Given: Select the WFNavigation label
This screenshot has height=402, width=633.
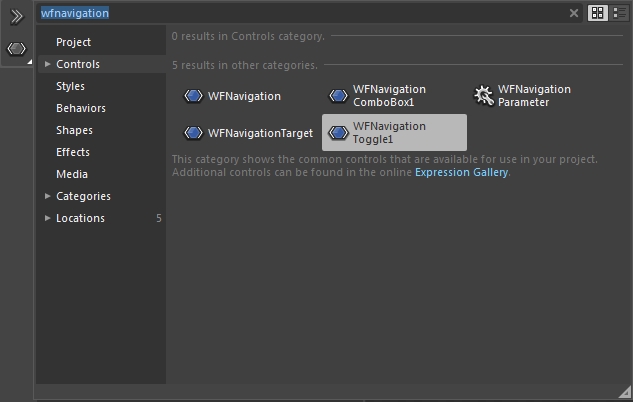Looking at the screenshot, I should pyautogui.click(x=244, y=96).
